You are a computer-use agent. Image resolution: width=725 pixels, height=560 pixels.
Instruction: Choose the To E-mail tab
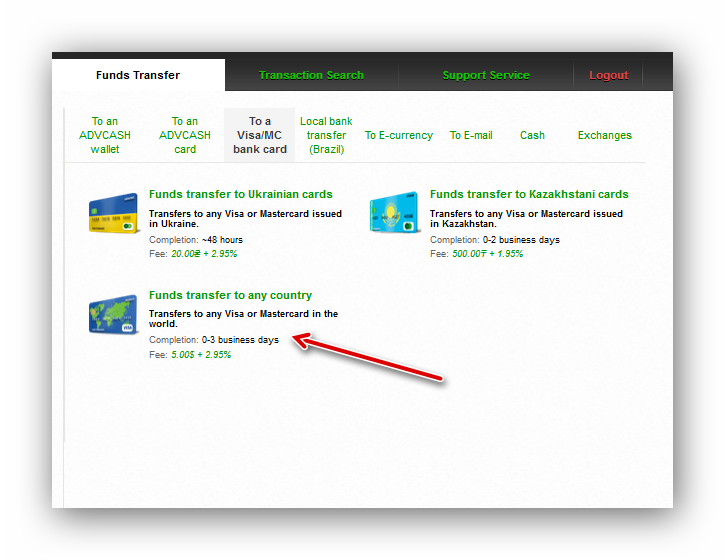[471, 135]
